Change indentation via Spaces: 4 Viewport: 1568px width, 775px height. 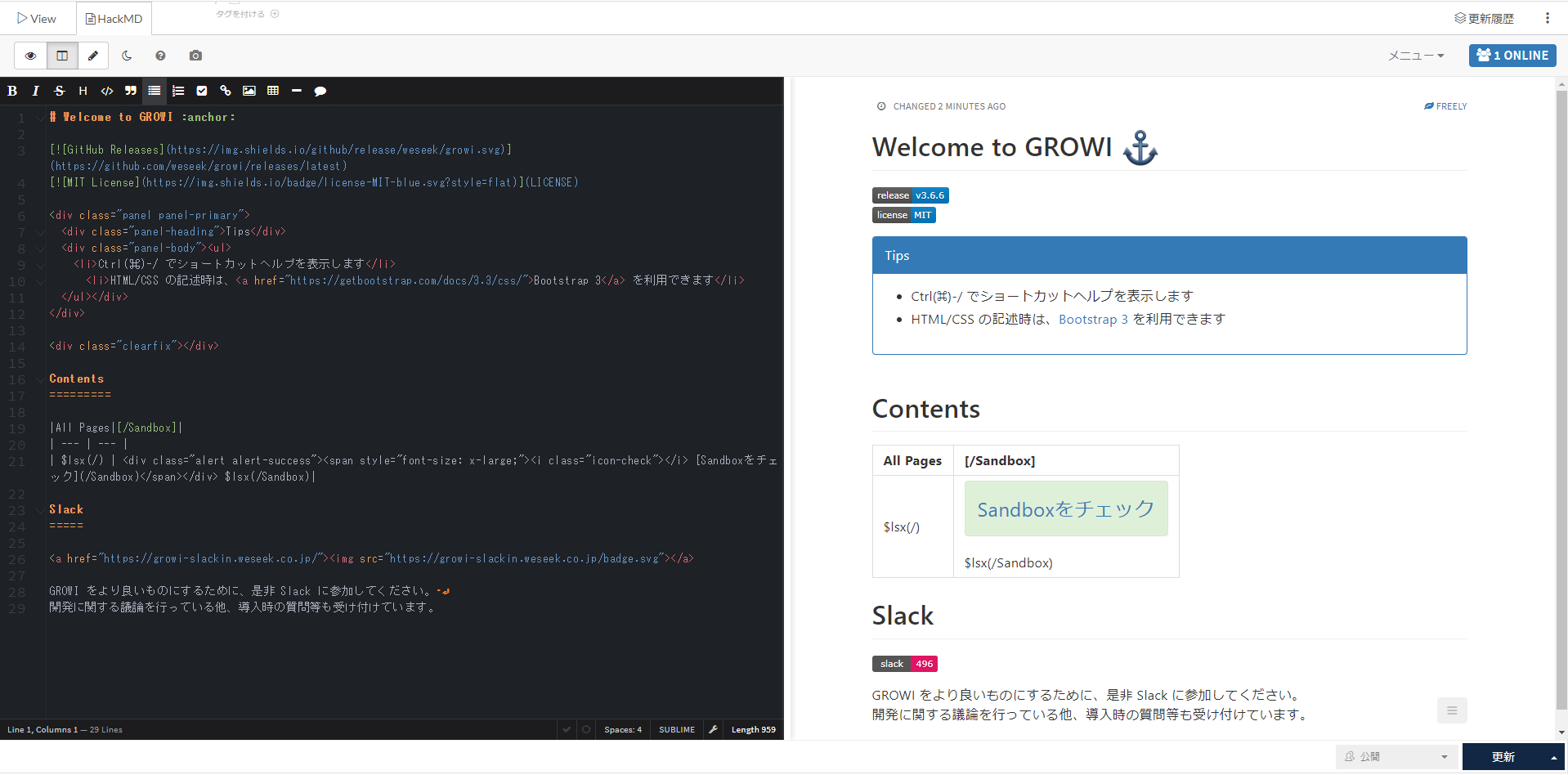[x=623, y=729]
